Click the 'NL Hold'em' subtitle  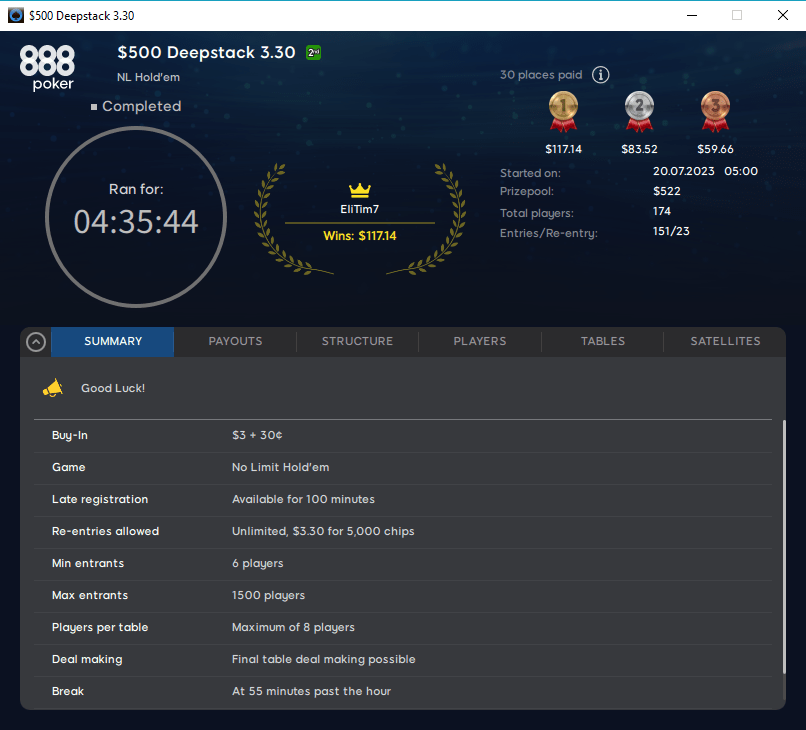(149, 78)
